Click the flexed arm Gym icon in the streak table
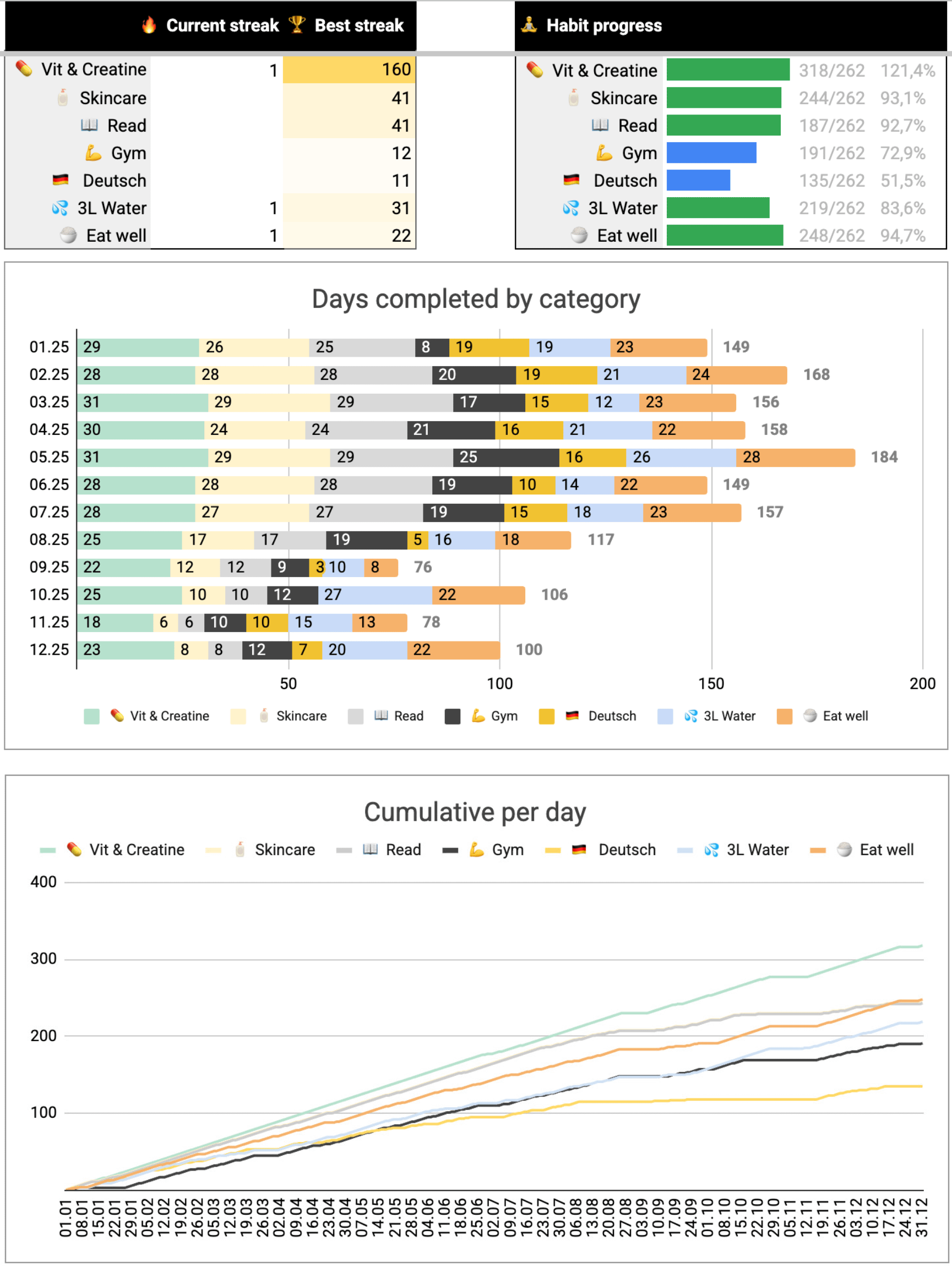 [93, 153]
